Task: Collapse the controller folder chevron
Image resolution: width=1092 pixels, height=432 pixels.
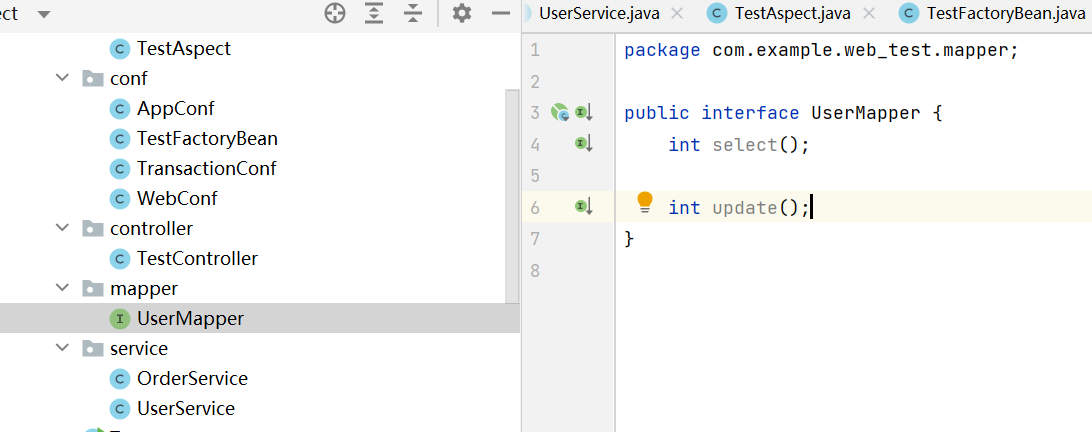Action: click(65, 229)
